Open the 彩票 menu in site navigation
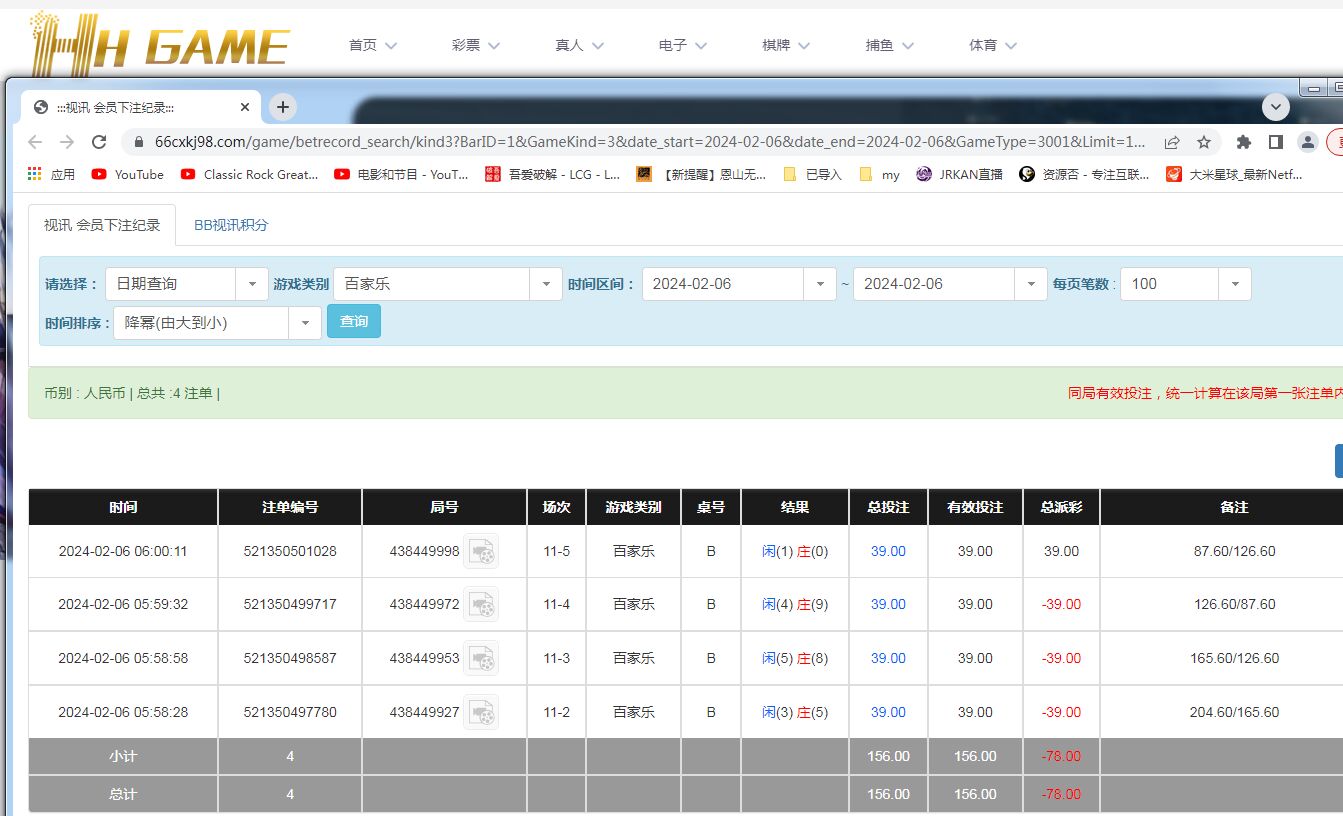Image resolution: width=1343 pixels, height=816 pixels. (x=475, y=45)
